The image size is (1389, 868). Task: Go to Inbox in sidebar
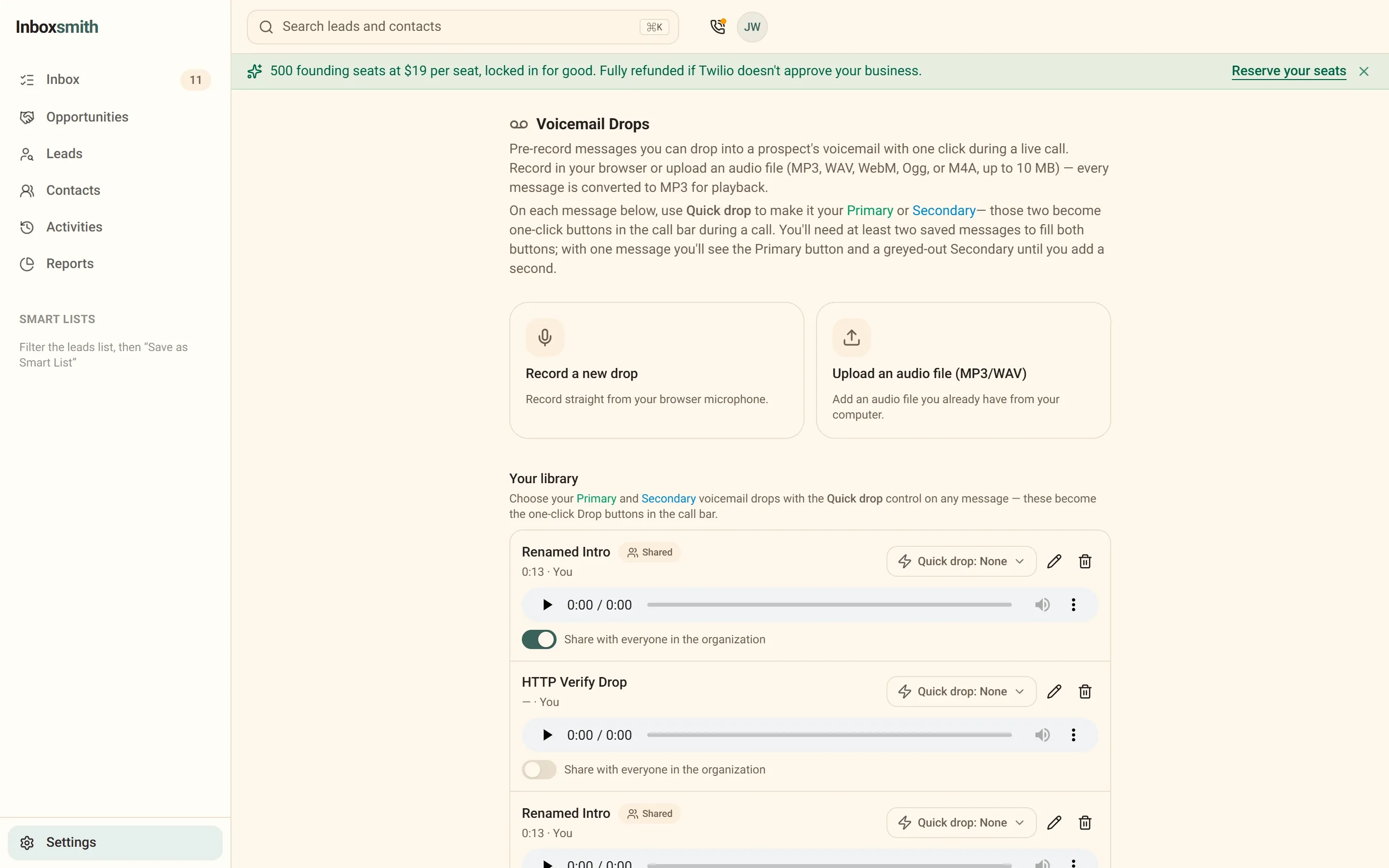[x=115, y=80]
